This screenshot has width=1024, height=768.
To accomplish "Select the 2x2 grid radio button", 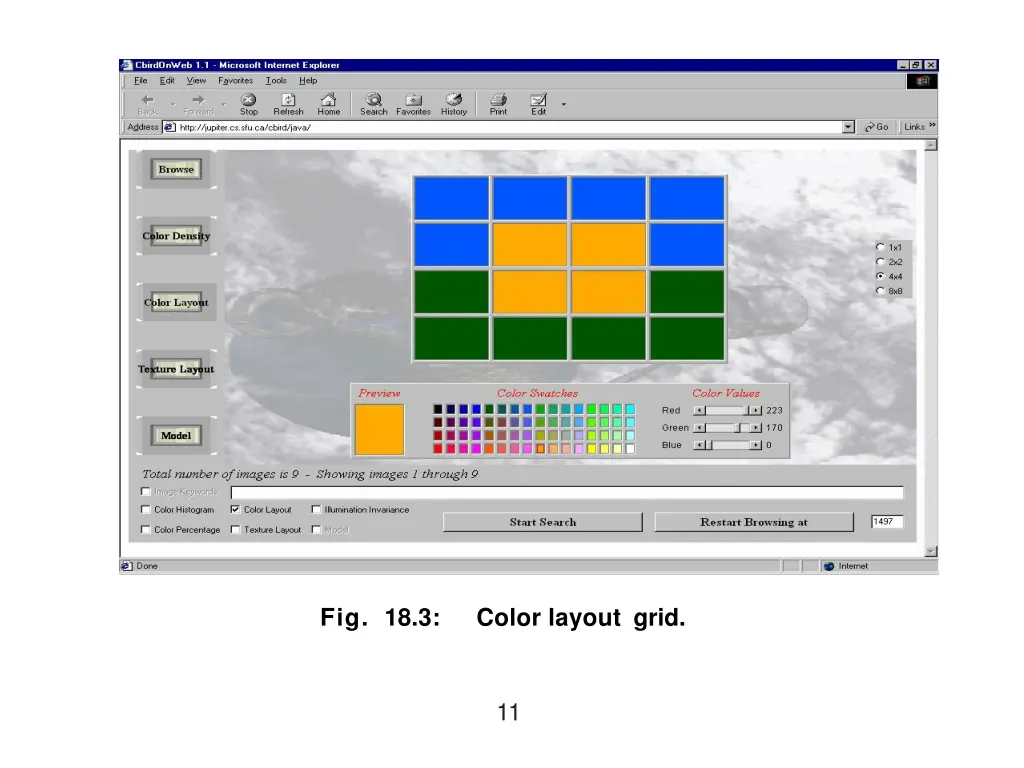I will point(880,261).
